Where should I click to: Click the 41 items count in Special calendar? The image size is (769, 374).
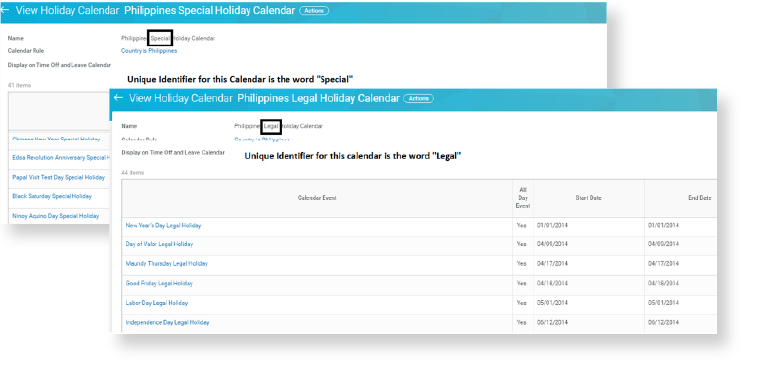coord(19,85)
